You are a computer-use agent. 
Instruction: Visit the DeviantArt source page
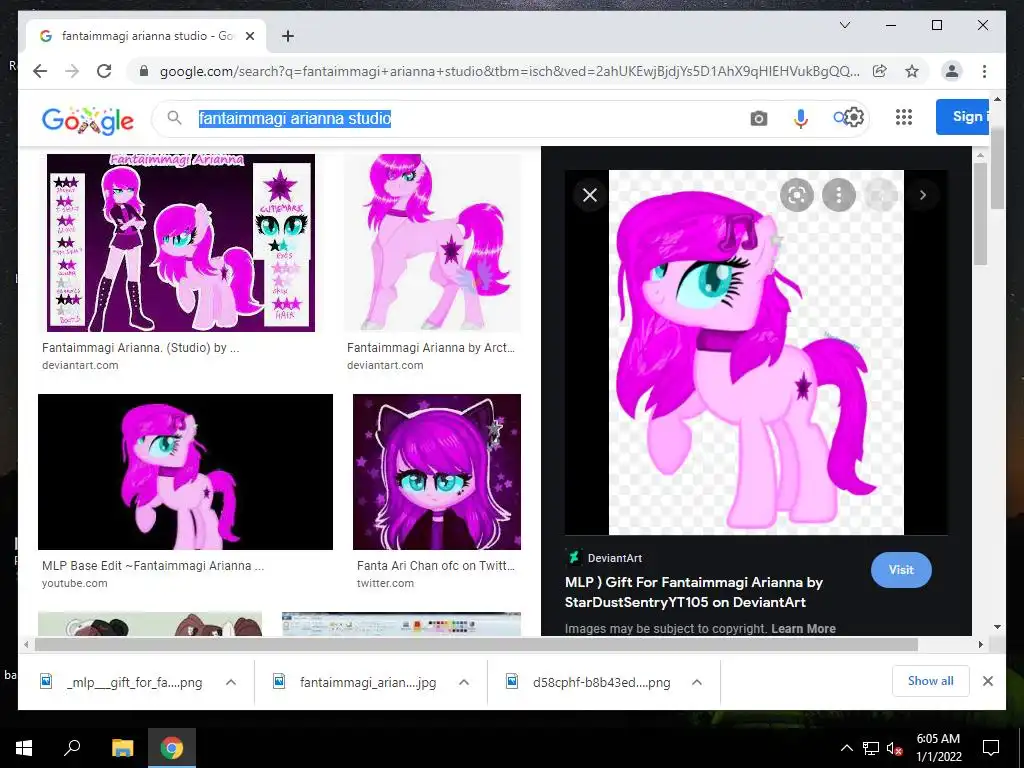point(901,569)
